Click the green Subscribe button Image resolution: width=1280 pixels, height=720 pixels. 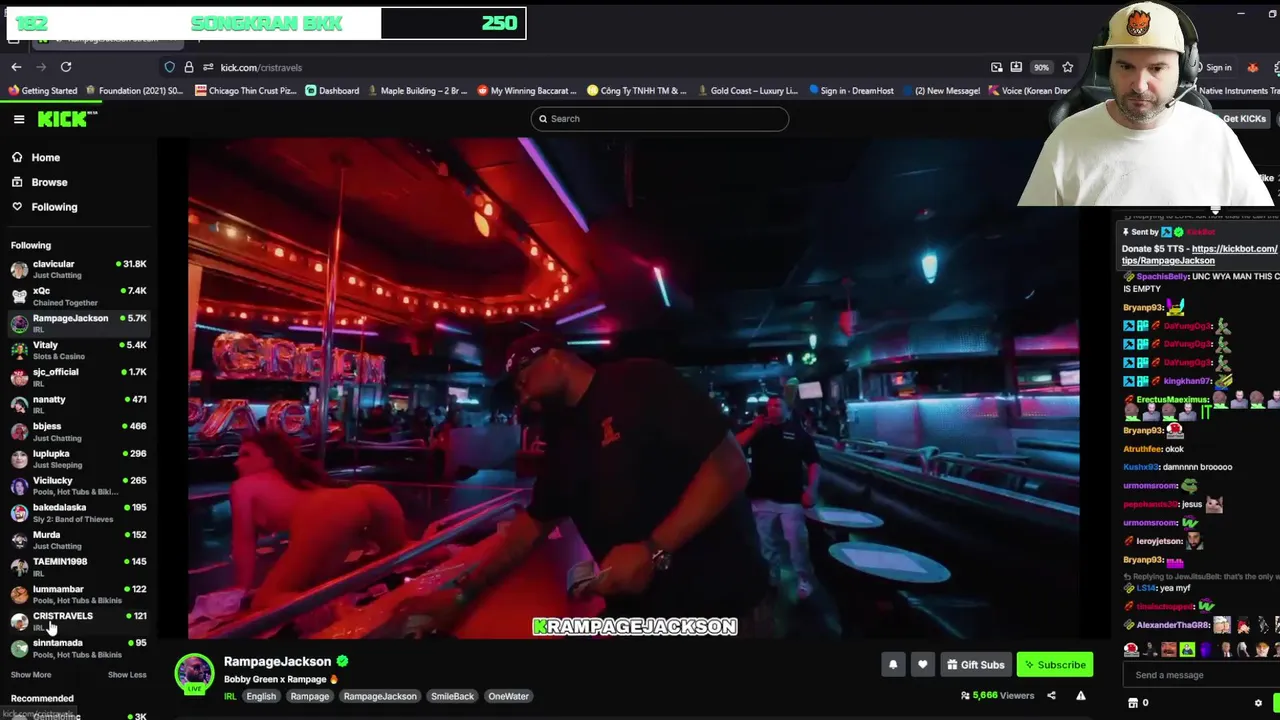[1055, 664]
